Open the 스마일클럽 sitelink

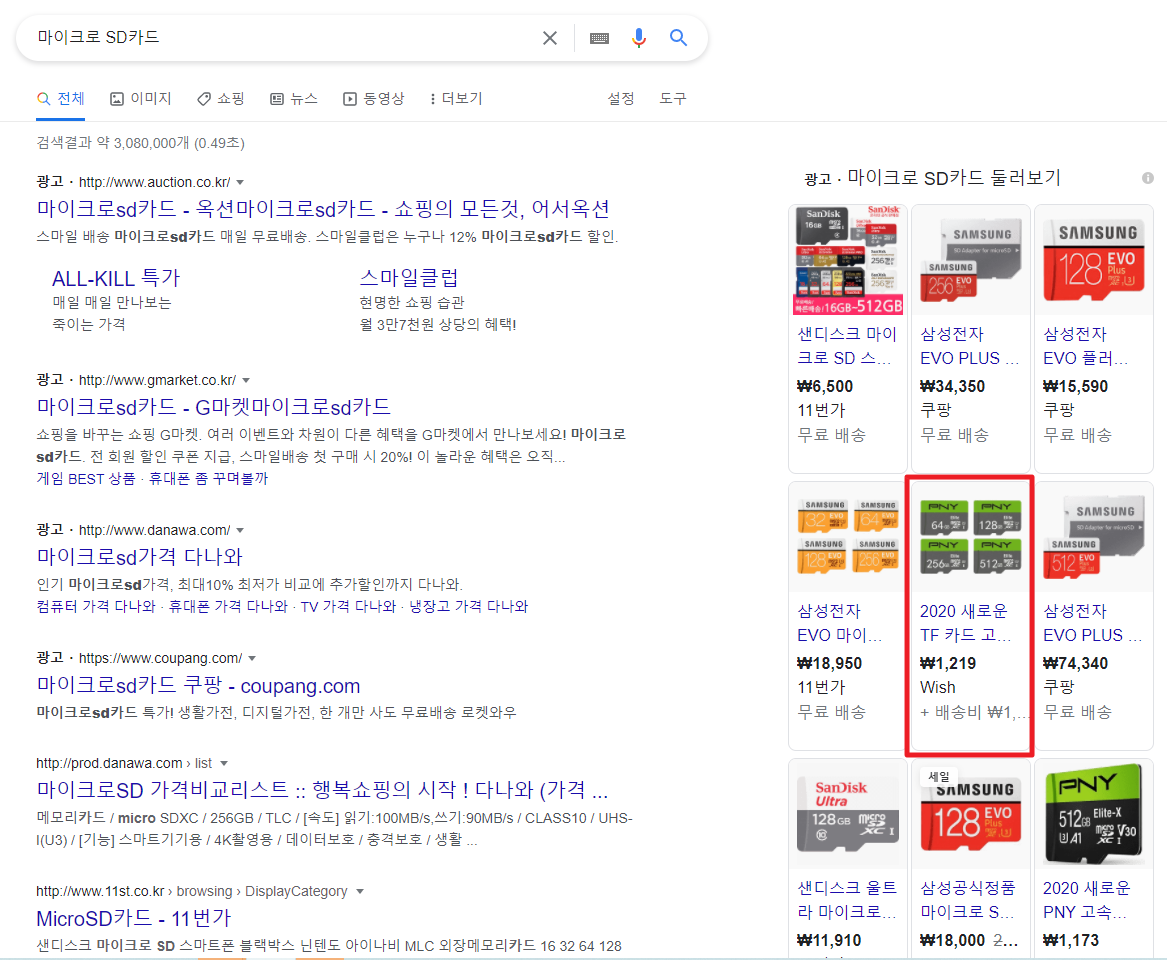(x=409, y=278)
